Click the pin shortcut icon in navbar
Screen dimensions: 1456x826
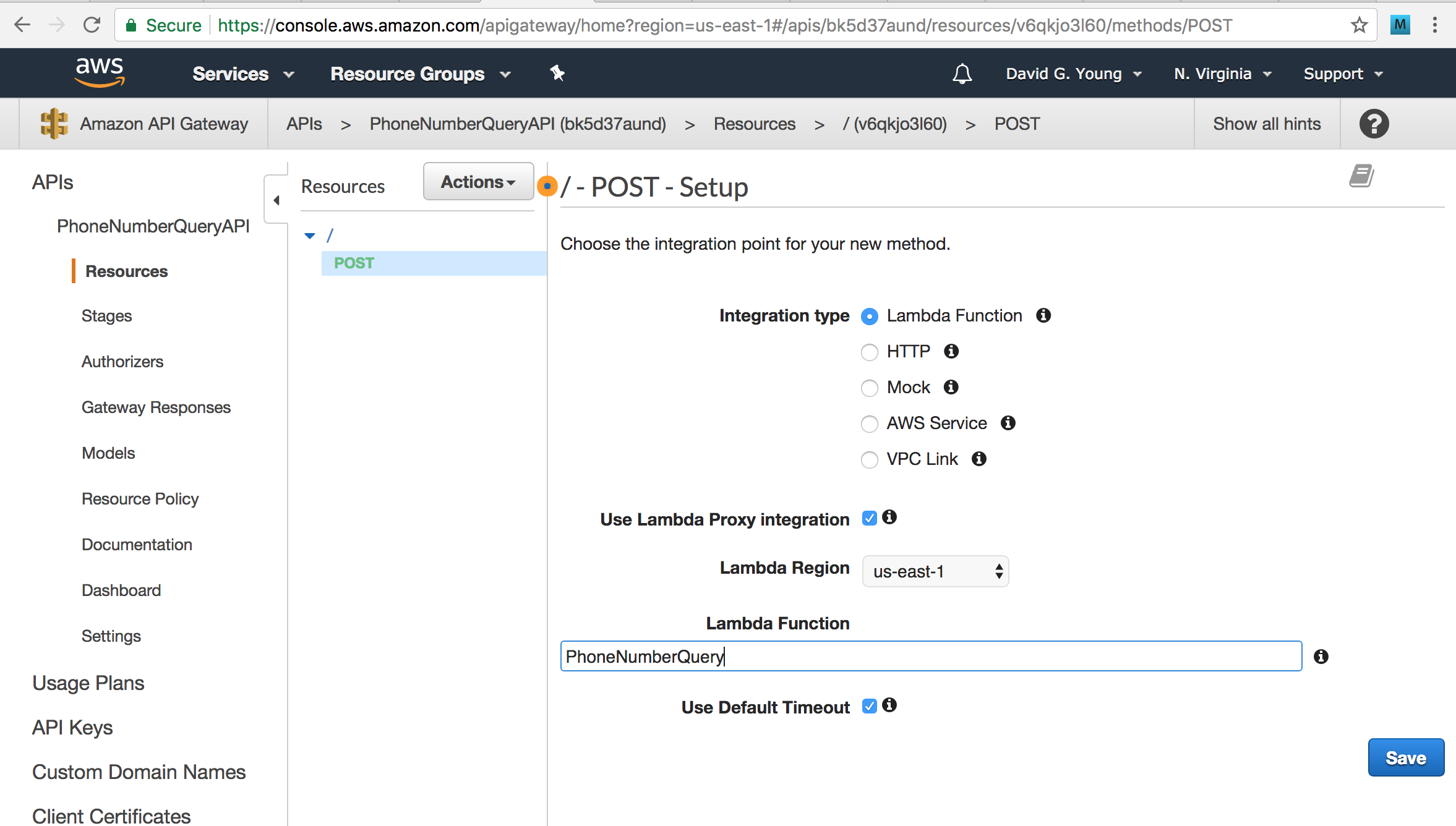pos(557,73)
